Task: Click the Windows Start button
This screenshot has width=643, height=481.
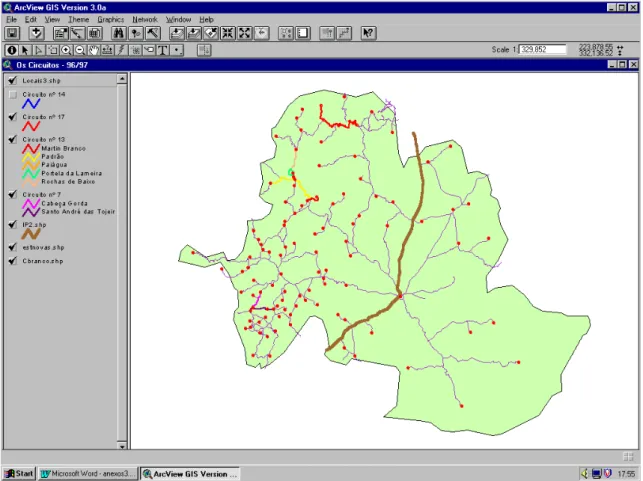Action: (19, 474)
